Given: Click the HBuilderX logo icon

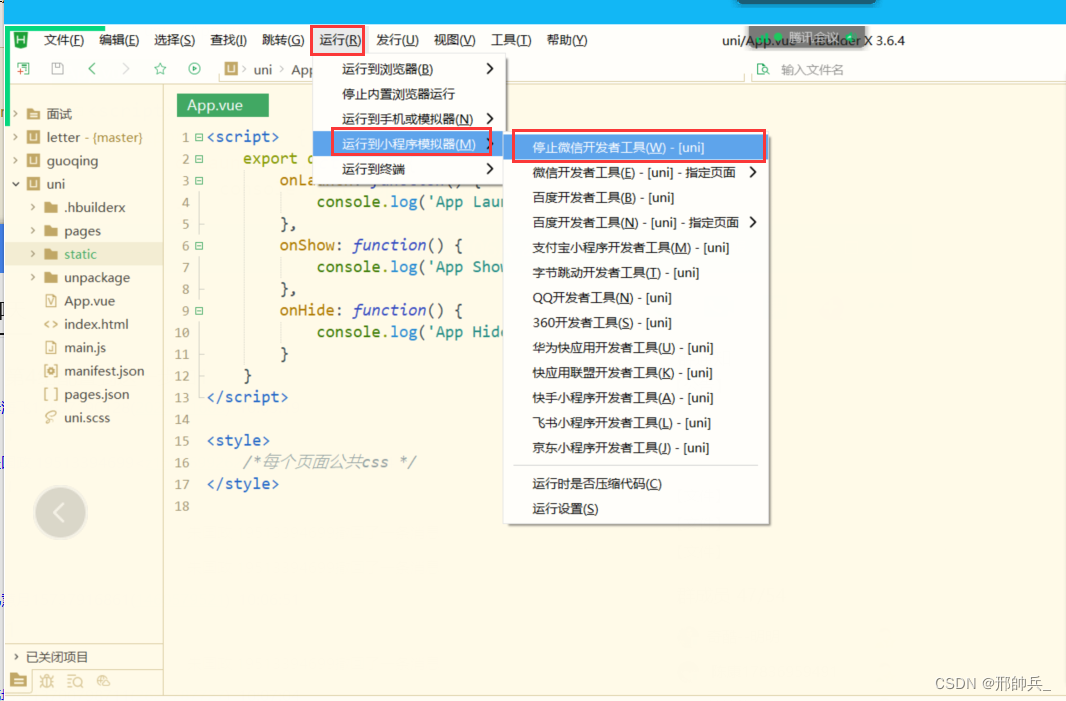Looking at the screenshot, I should [21, 40].
